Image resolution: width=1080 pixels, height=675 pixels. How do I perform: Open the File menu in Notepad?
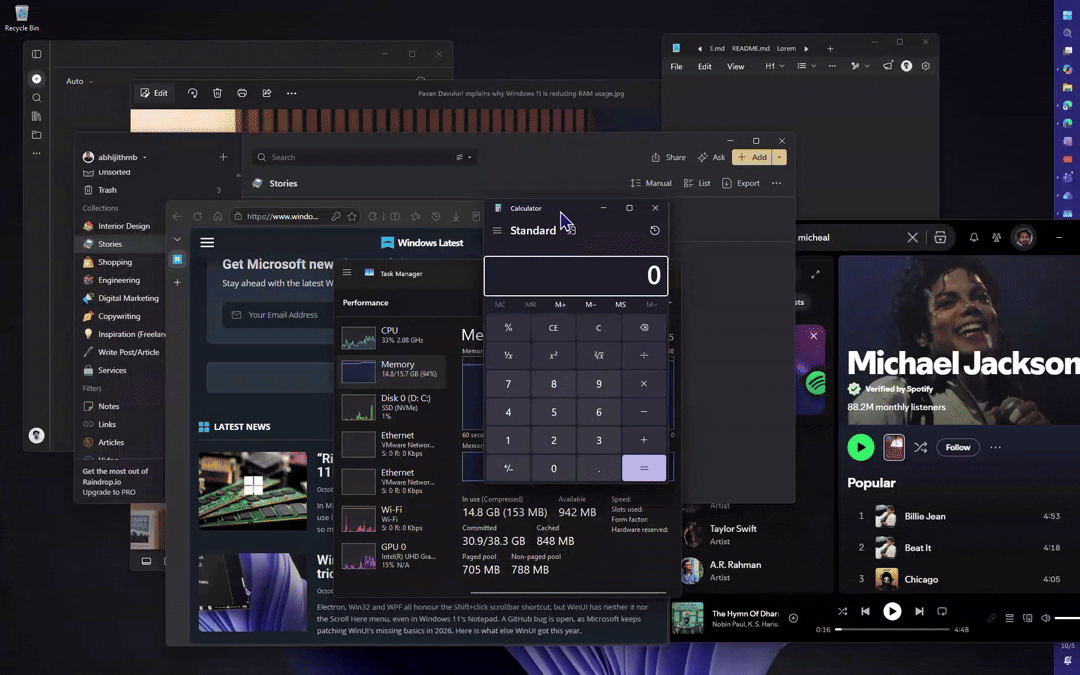coord(676,67)
